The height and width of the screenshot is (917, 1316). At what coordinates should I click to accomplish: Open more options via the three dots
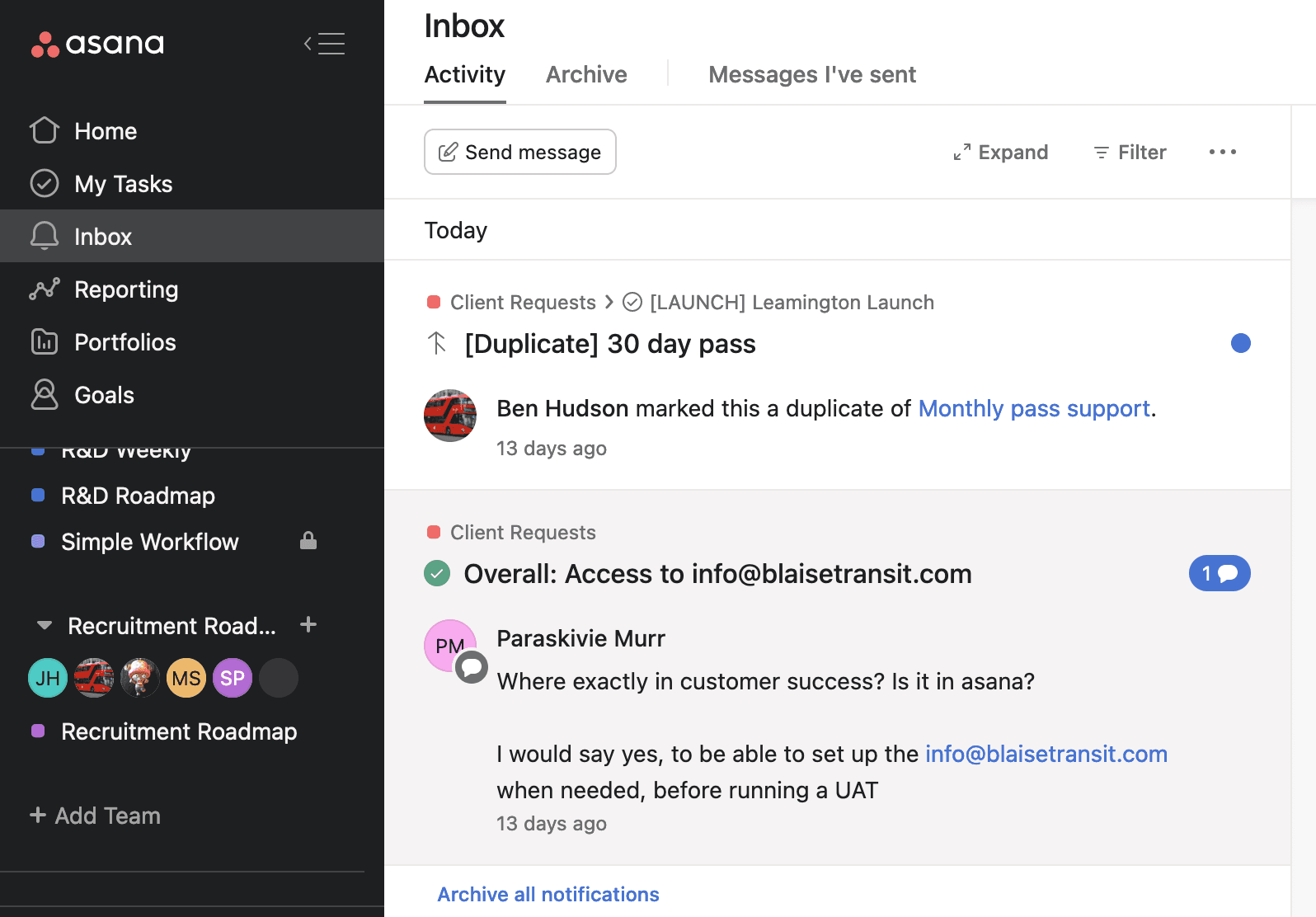click(1223, 152)
